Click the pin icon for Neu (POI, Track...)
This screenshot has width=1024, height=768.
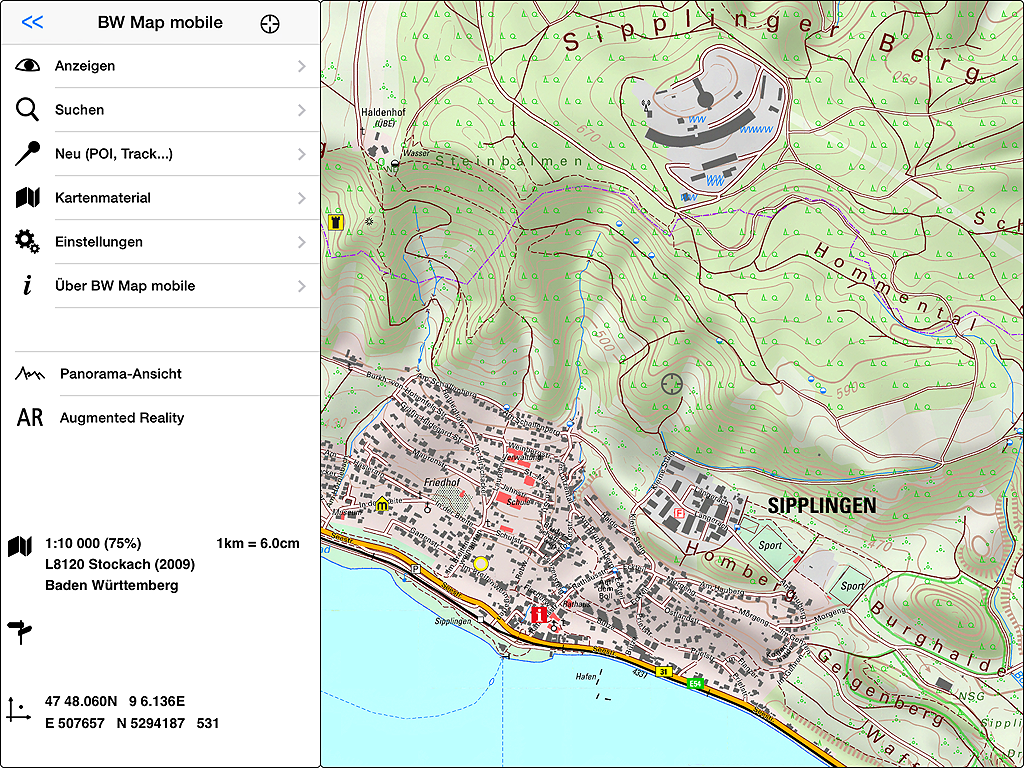pos(27,154)
